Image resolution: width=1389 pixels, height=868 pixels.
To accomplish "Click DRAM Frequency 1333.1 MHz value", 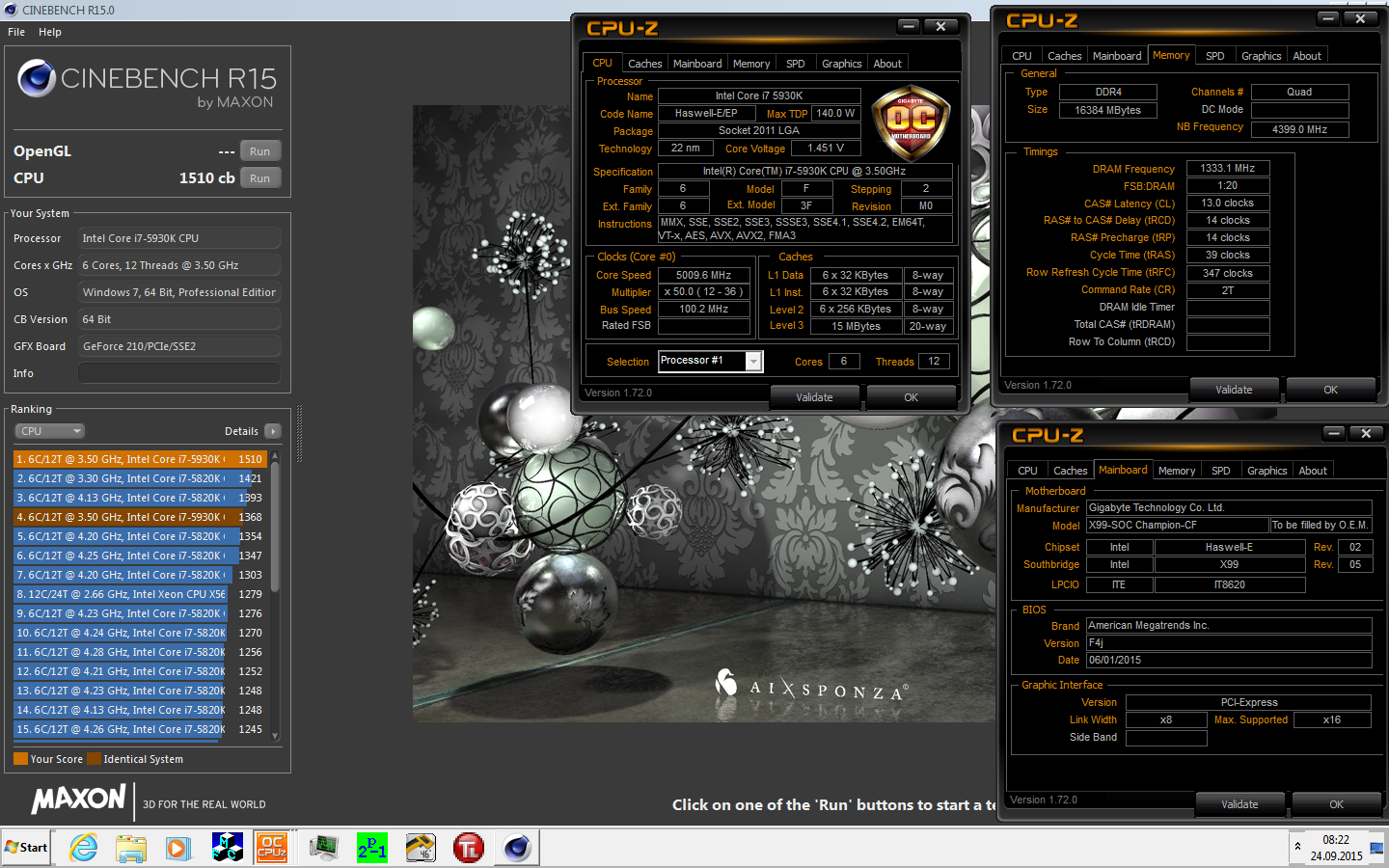I will 1228,168.
